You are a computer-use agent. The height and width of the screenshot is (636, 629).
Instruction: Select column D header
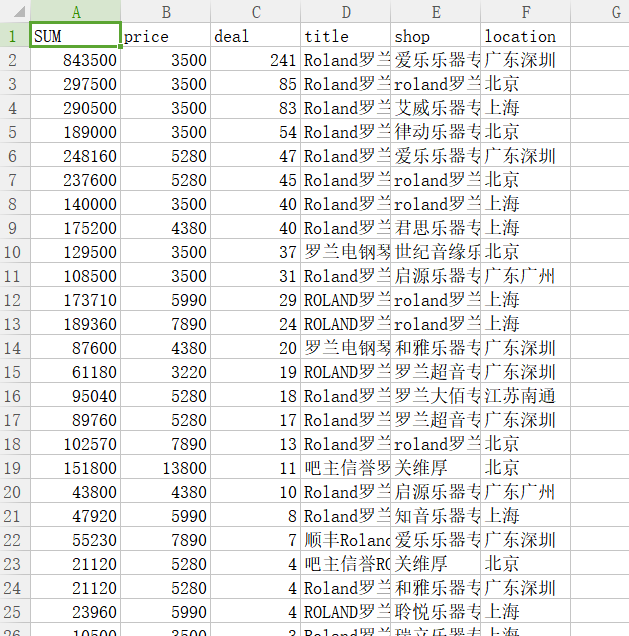coord(346,11)
